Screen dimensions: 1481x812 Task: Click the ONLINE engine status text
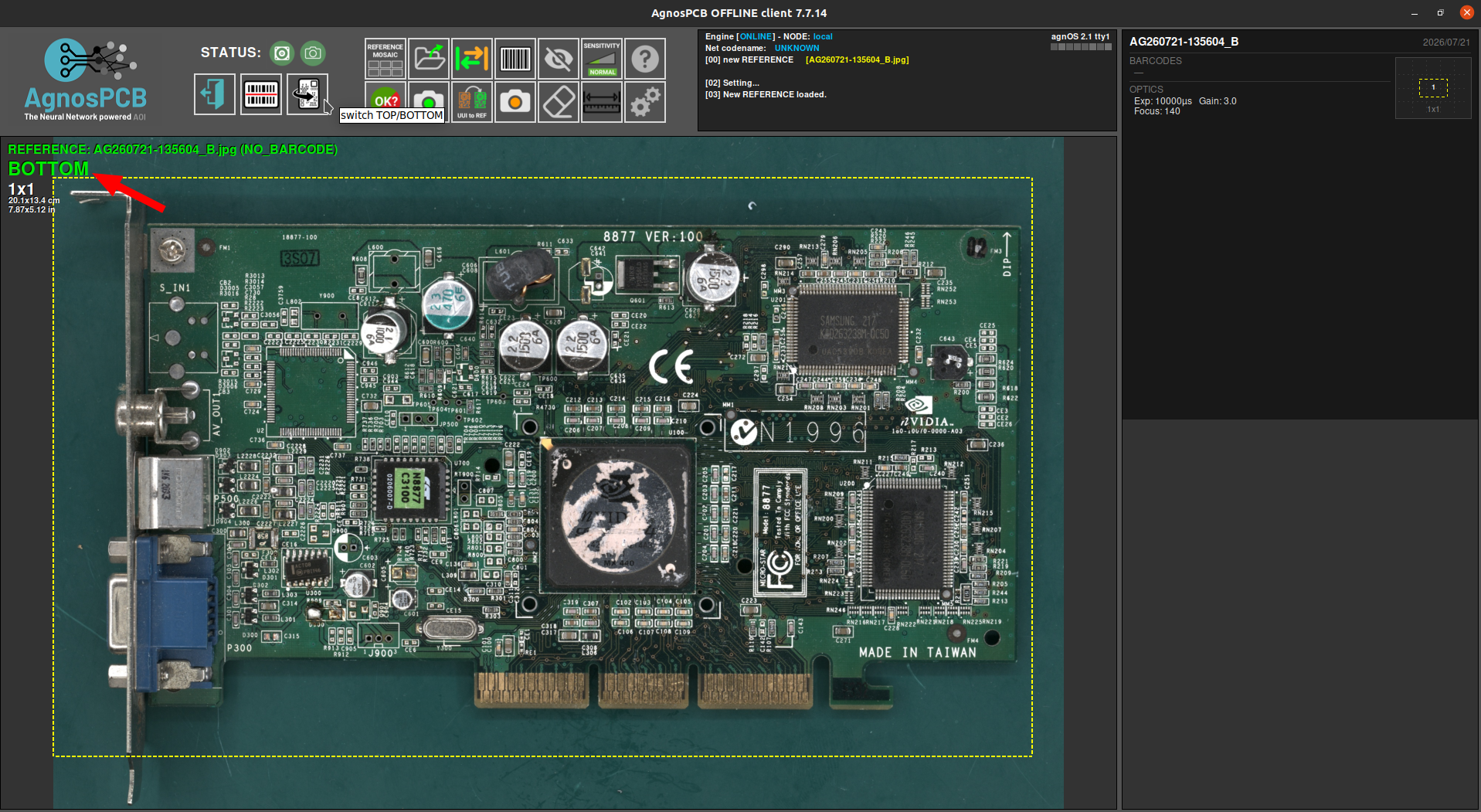pos(756,36)
